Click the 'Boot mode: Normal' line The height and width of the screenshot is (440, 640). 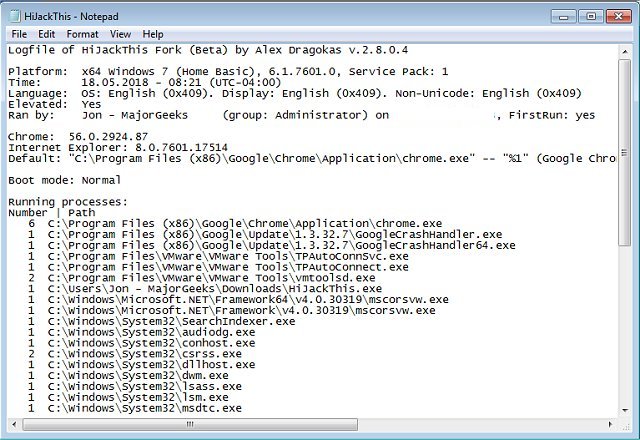pyautogui.click(x=64, y=180)
